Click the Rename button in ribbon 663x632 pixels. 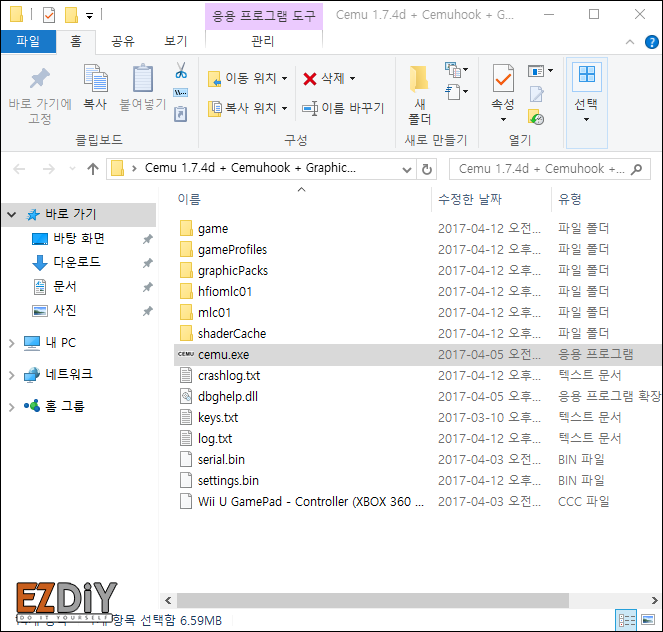(343, 108)
